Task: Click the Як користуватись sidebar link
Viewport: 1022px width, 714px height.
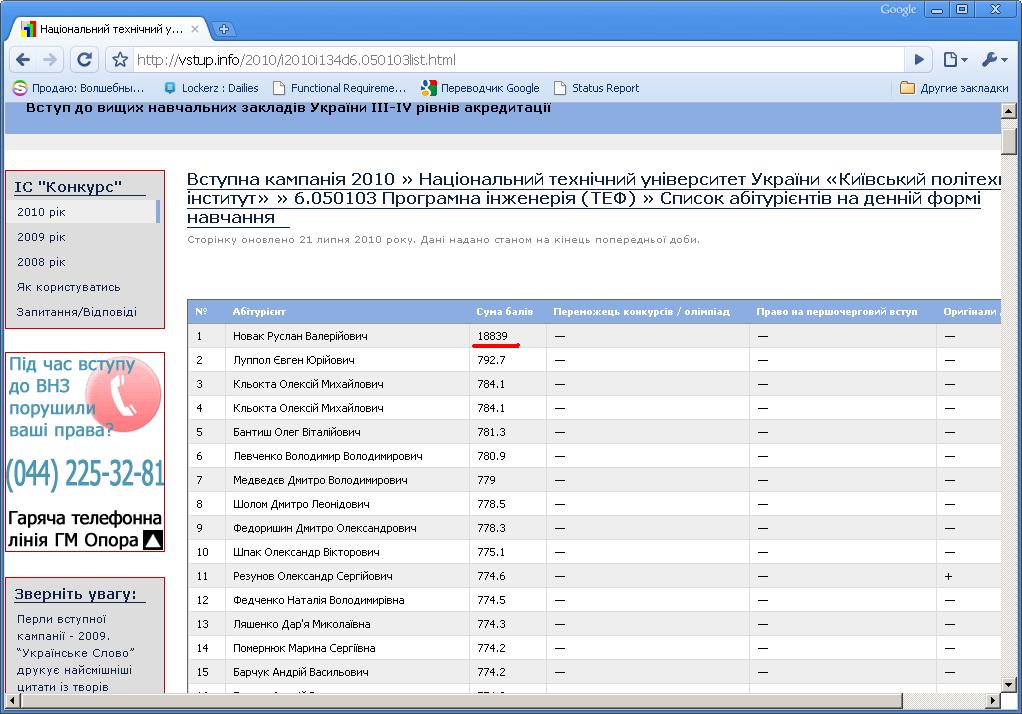Action: point(68,287)
